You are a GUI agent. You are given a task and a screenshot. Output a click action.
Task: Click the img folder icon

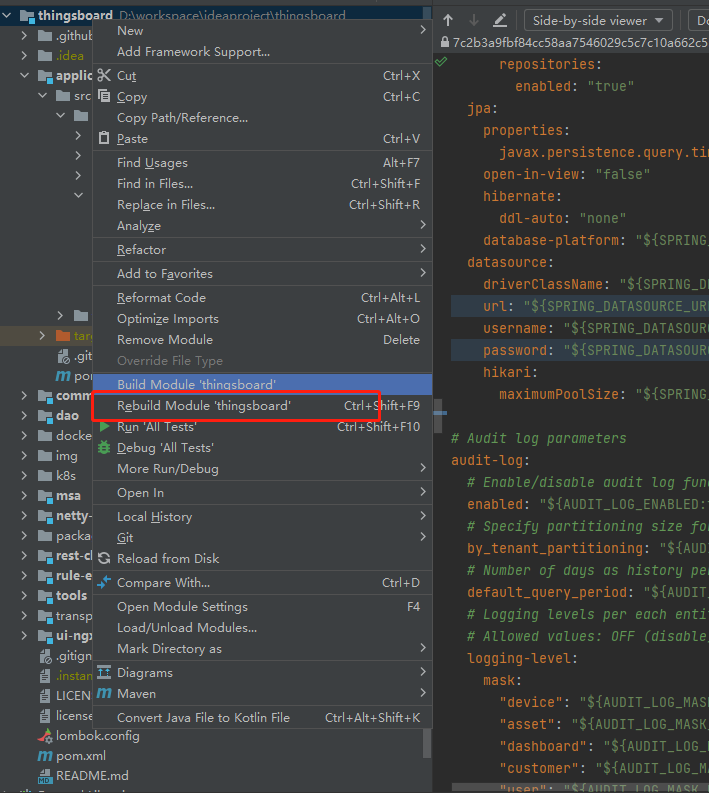pyautogui.click(x=45, y=456)
